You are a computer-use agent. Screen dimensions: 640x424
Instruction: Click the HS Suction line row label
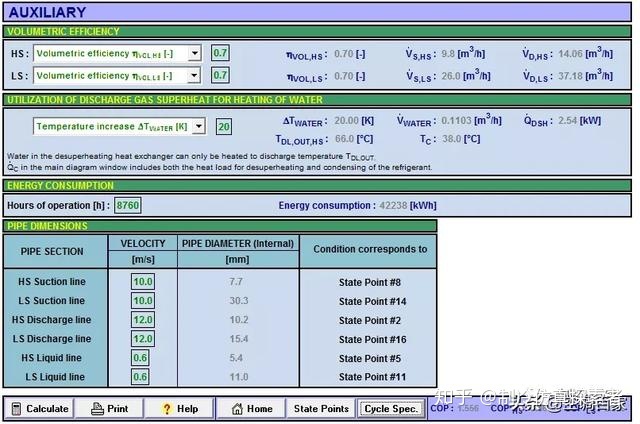[52, 282]
